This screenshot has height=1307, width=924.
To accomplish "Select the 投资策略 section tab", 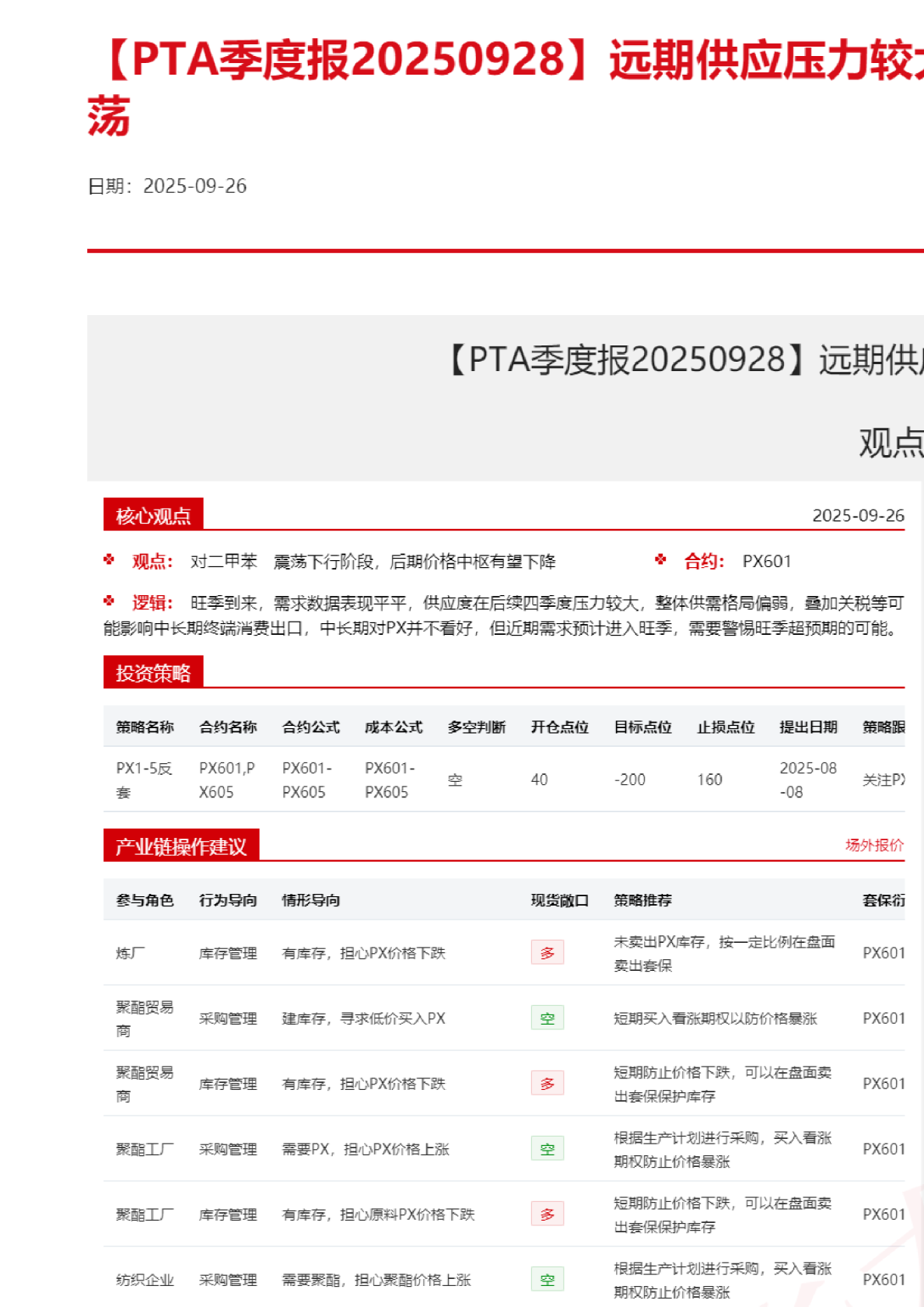I will click(x=153, y=673).
